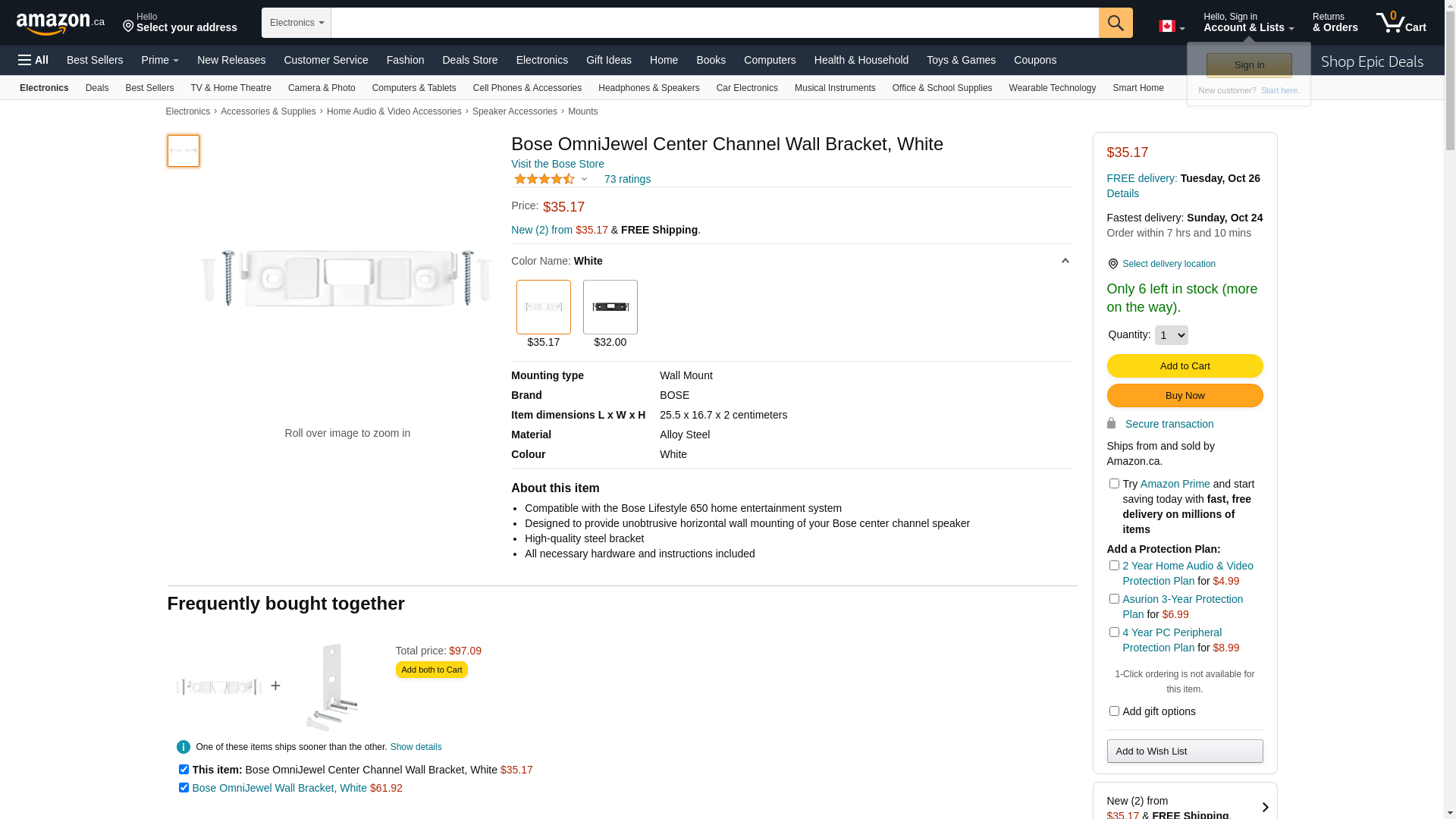Screen dimensions: 1456x819
Task: Visit the Bose Store link
Action: click(x=557, y=164)
